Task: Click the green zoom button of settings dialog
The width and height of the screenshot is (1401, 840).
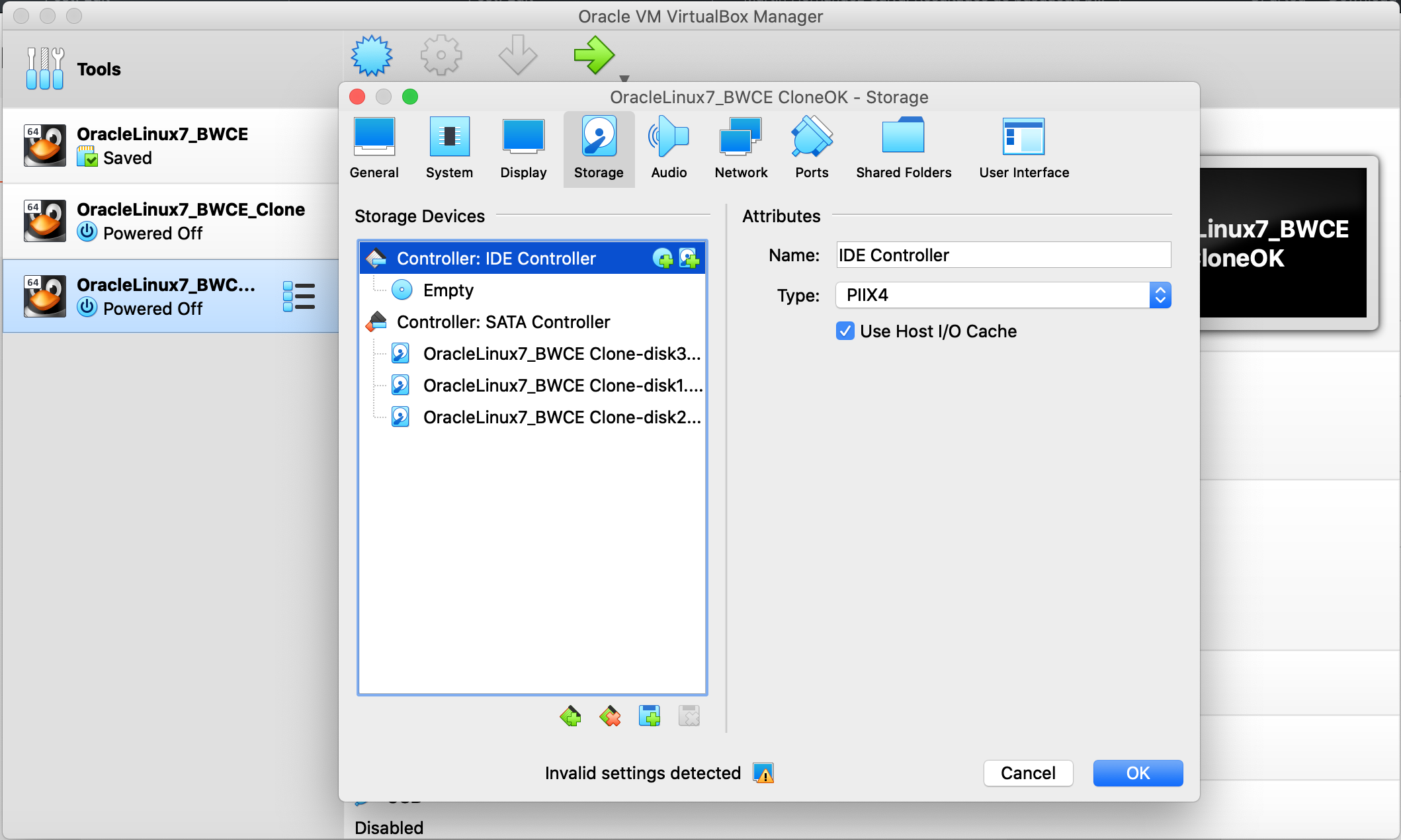Action: point(410,97)
